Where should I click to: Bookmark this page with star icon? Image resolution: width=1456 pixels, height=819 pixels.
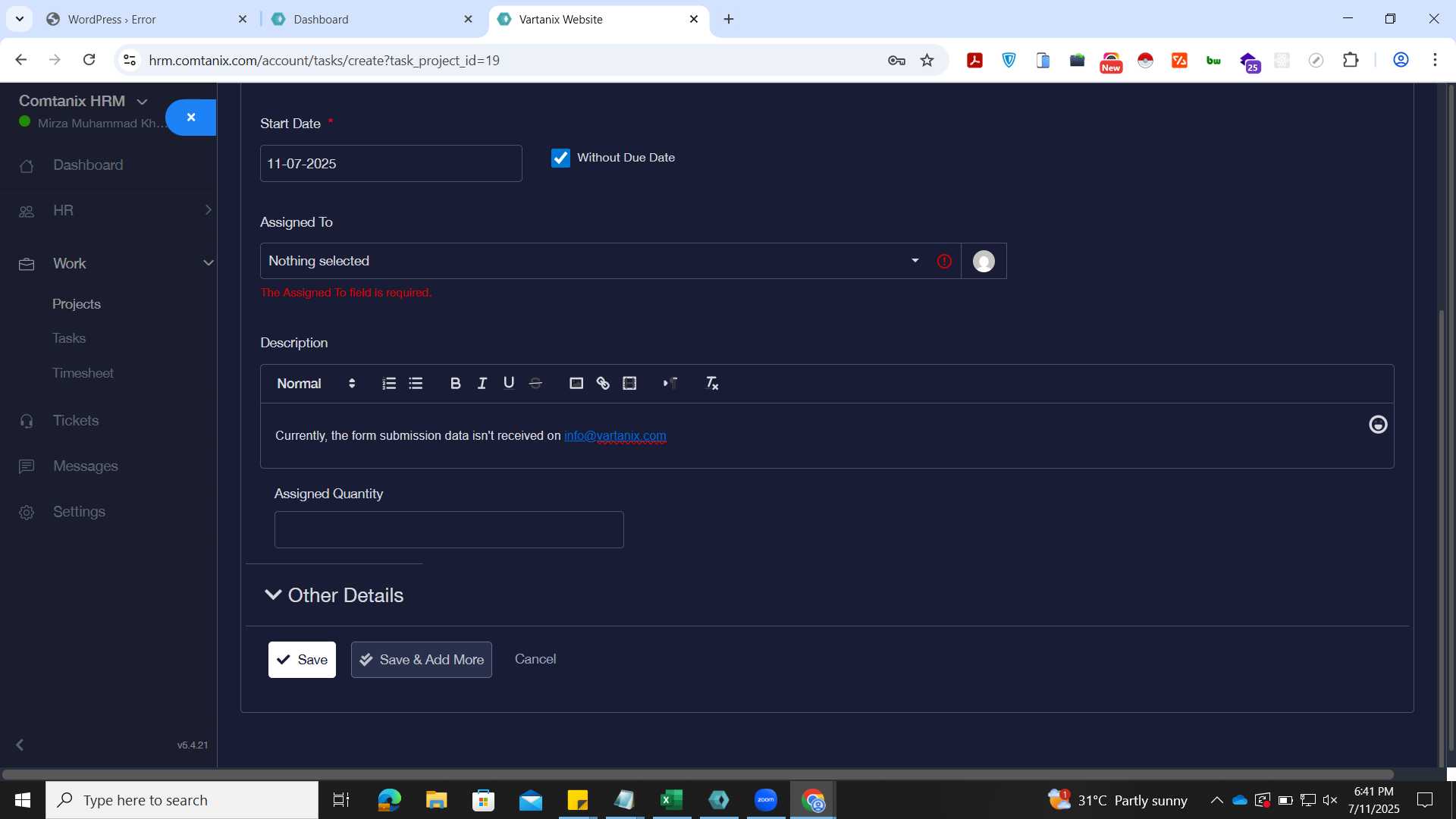point(927,61)
